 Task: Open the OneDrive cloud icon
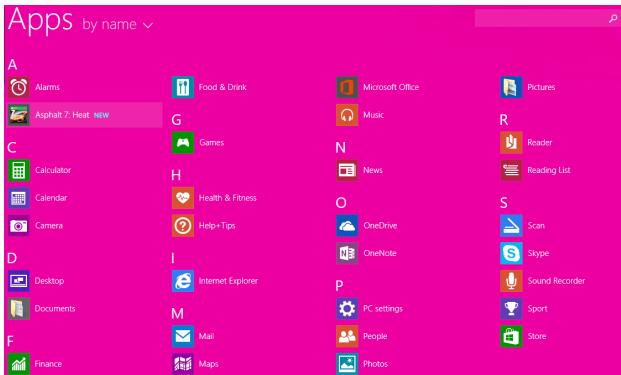pos(347,226)
